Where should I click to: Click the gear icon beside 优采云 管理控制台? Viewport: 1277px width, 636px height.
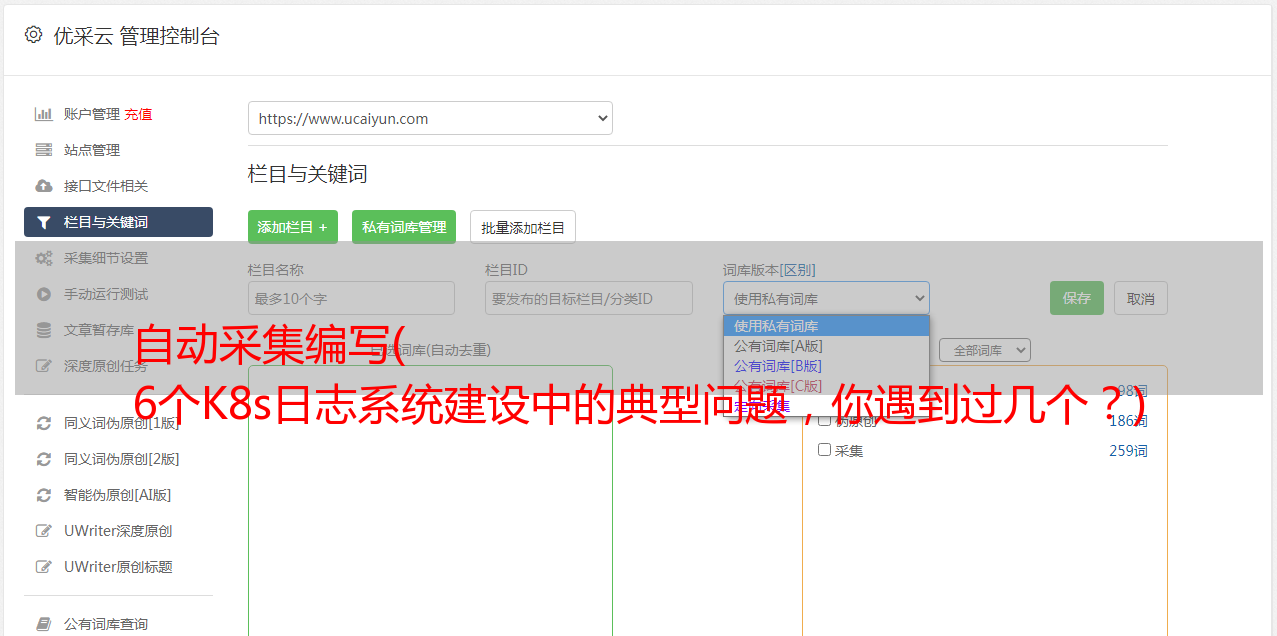click(33, 35)
